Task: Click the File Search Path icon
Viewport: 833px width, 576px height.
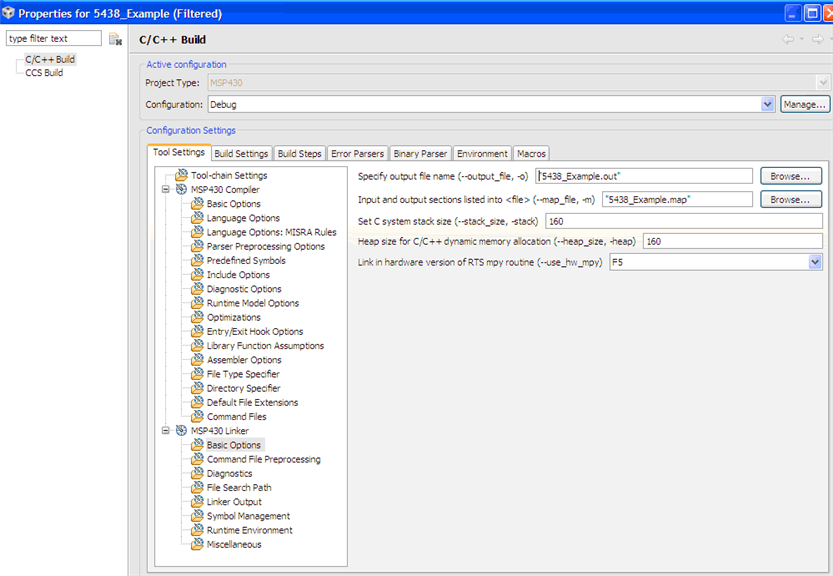Action: click(x=198, y=487)
